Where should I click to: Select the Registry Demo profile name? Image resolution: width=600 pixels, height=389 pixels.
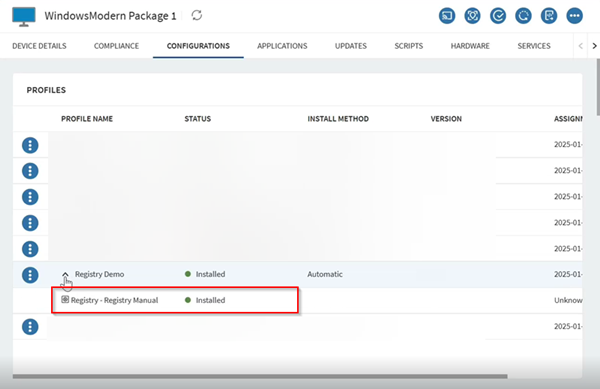point(99,274)
